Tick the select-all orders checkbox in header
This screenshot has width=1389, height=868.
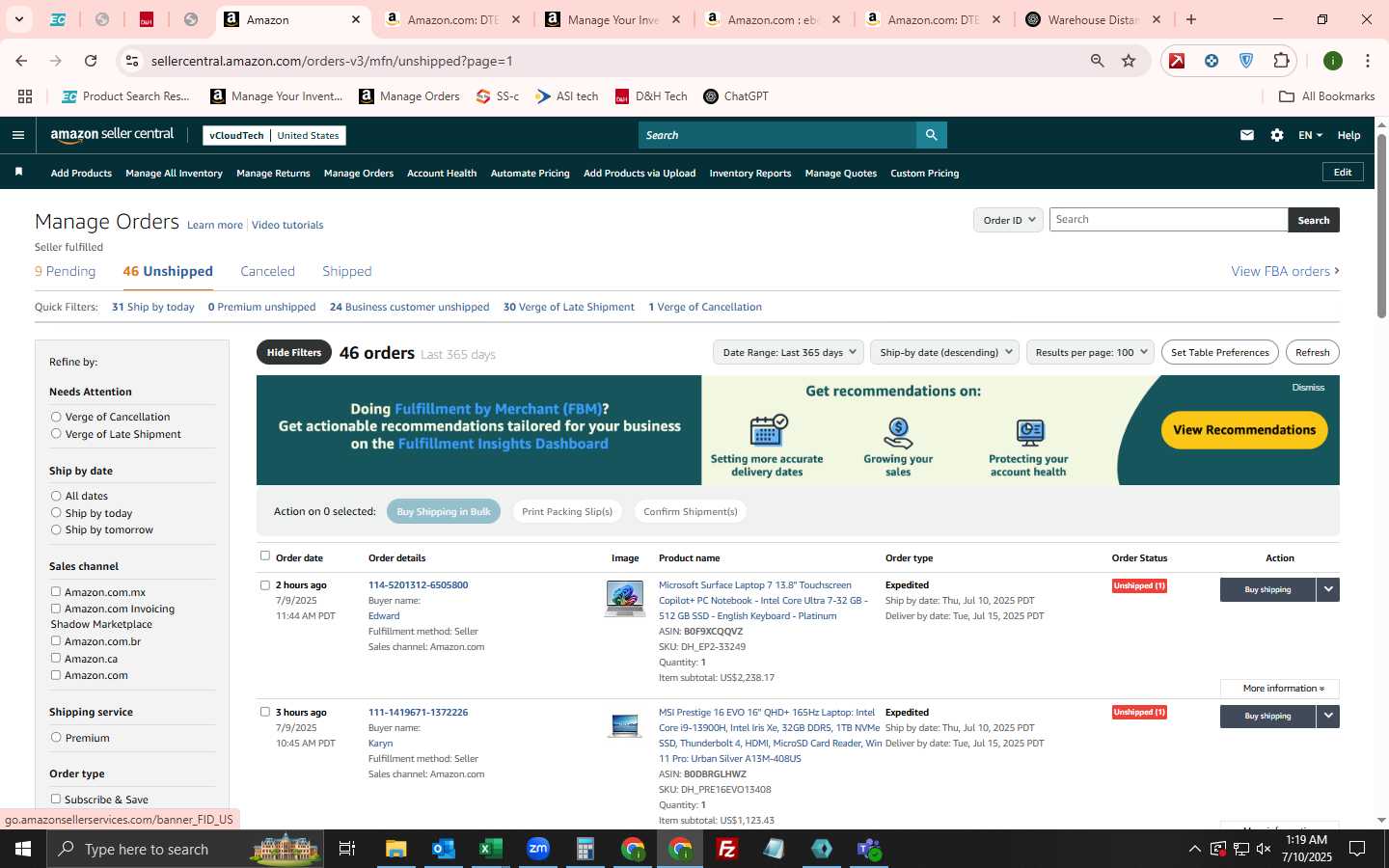[x=265, y=556]
